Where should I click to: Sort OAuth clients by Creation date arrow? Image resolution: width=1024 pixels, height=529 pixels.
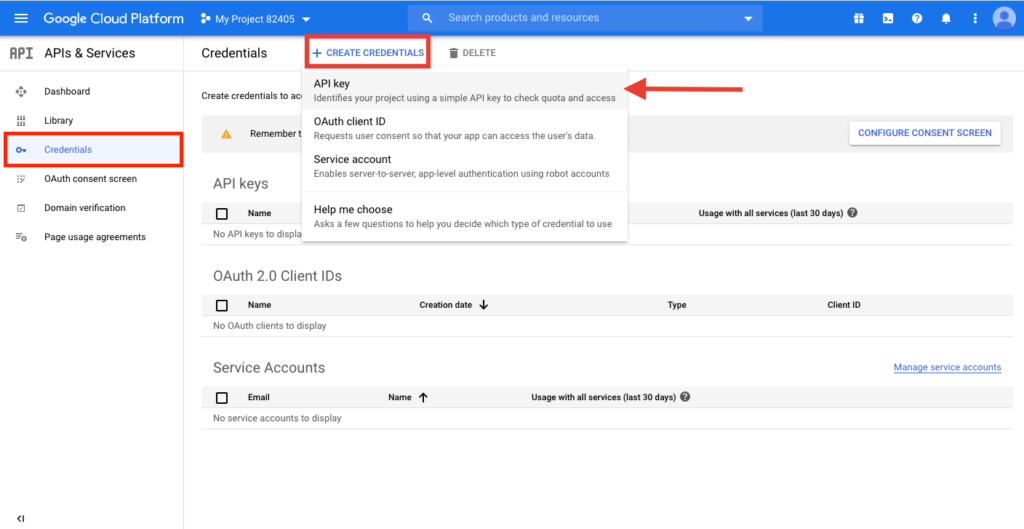(x=483, y=305)
